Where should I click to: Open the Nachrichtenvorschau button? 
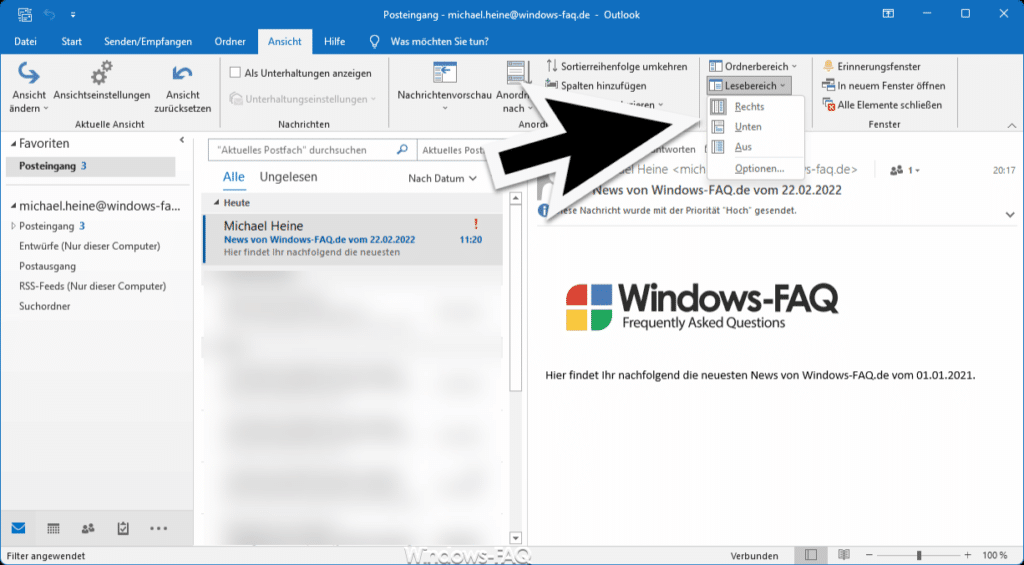click(445, 87)
